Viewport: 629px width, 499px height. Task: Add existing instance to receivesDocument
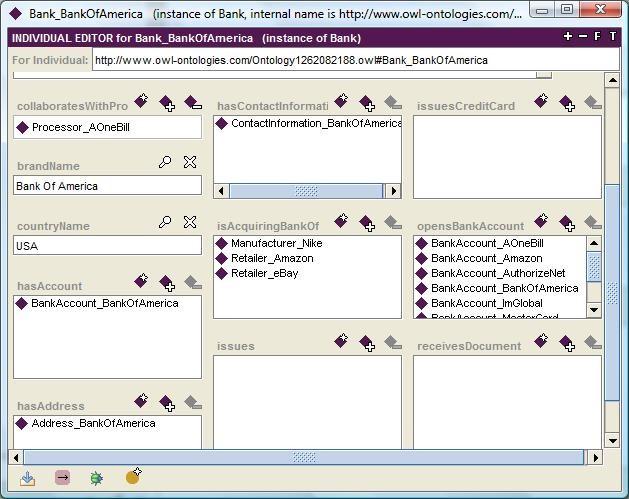[x=567, y=343]
